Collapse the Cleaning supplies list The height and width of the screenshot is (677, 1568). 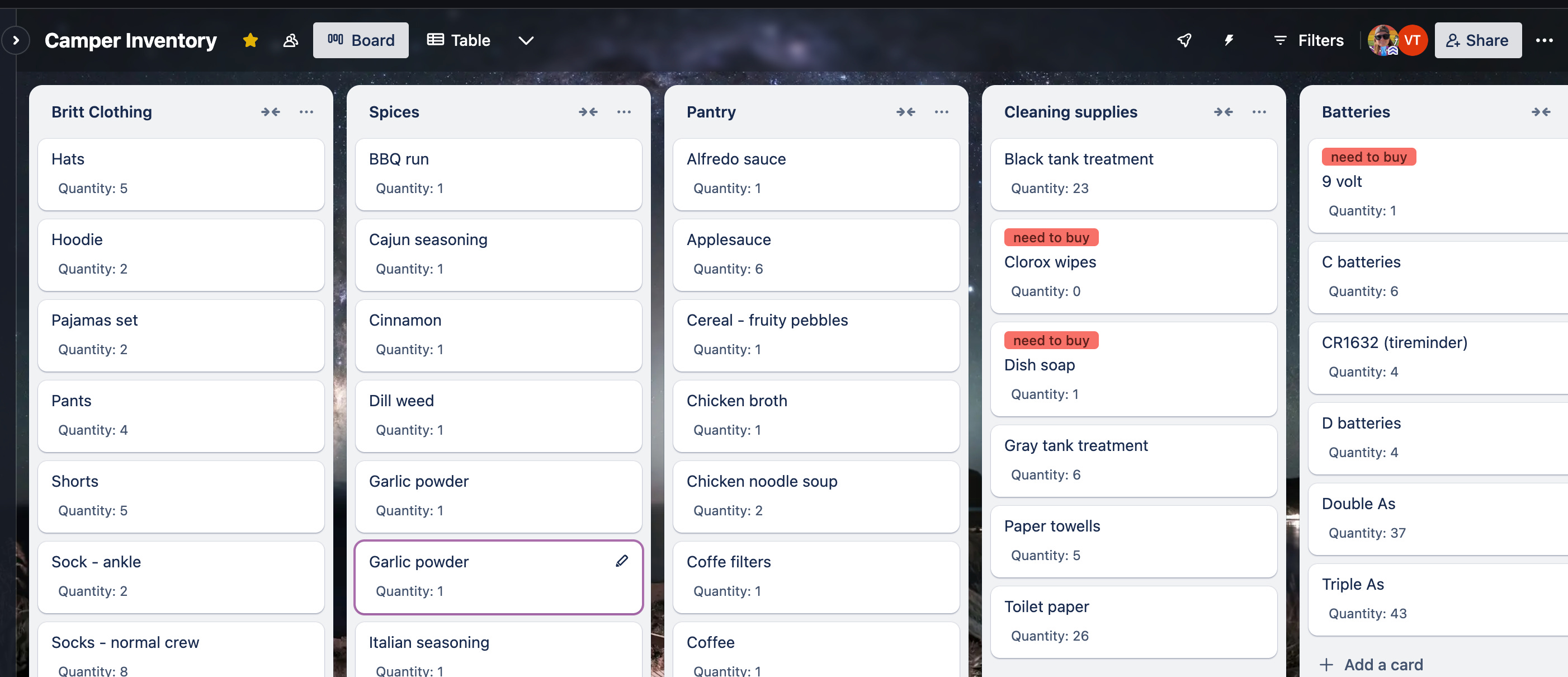click(1224, 112)
